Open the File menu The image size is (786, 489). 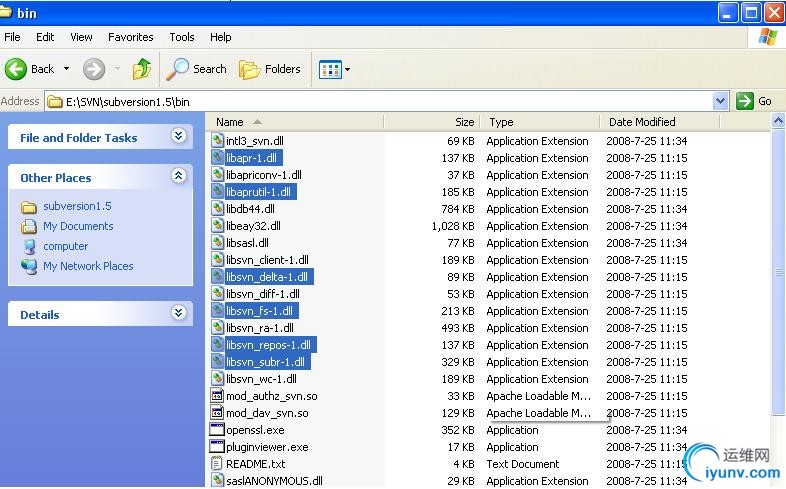[12, 37]
